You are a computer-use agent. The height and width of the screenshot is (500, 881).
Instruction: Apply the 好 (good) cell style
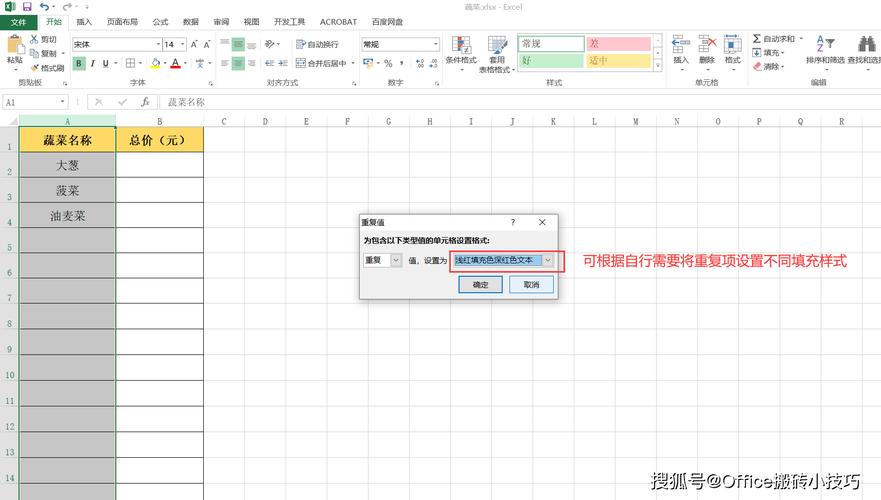pyautogui.click(x=551, y=61)
